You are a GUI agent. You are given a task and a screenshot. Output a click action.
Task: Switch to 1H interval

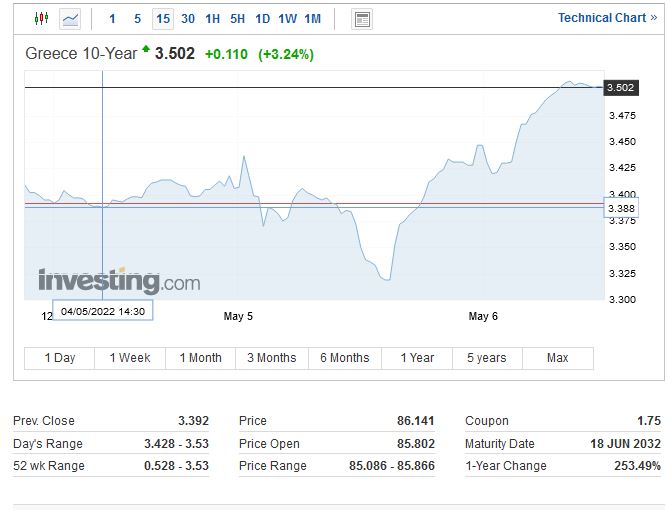(213, 19)
